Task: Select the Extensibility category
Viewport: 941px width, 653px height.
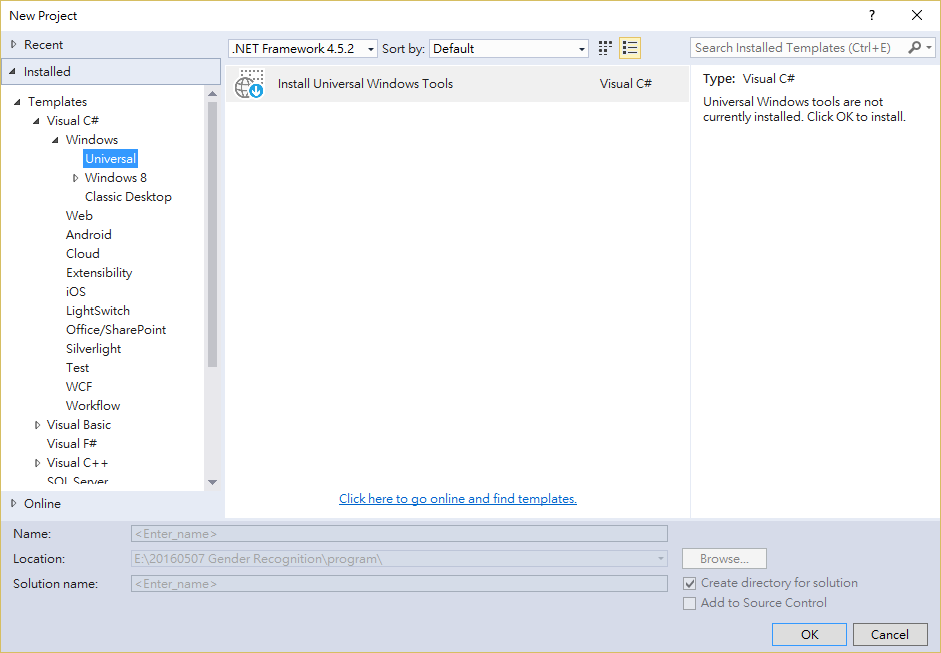Action: [99, 272]
